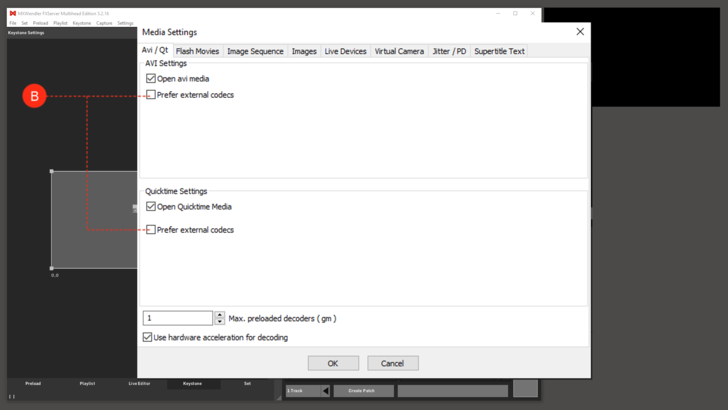Open the Flash Movies tab
The image size is (728, 410).
(x=197, y=51)
